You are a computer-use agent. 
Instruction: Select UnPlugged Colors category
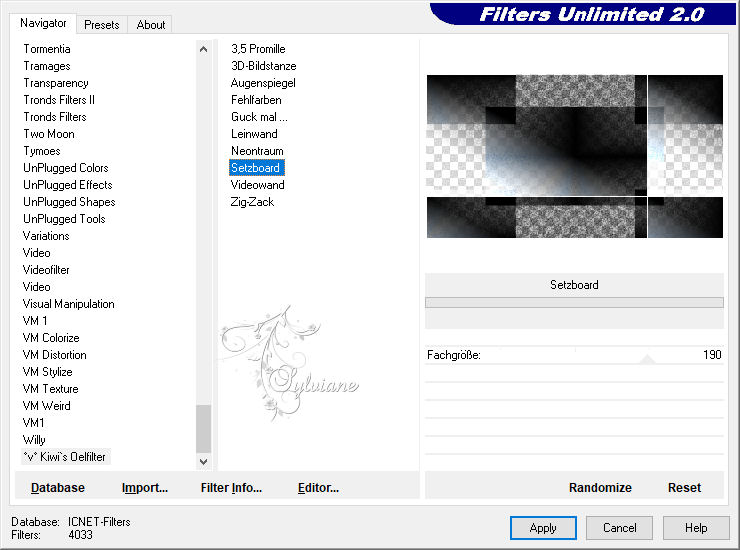point(66,168)
